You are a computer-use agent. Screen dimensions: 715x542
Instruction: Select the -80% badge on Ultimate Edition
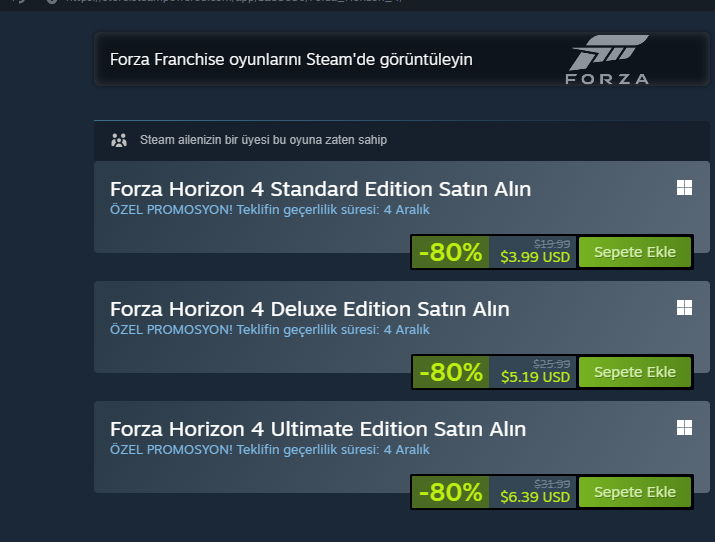(x=451, y=492)
